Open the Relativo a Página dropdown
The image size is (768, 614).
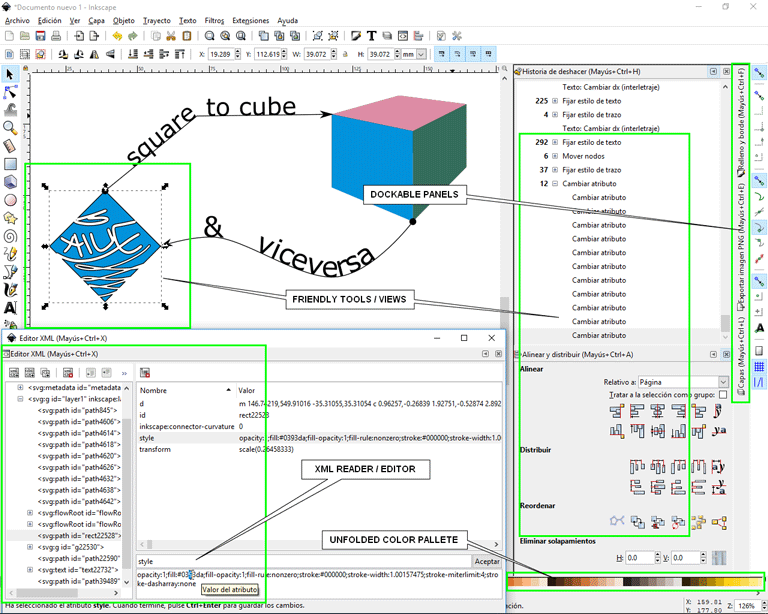pos(683,382)
